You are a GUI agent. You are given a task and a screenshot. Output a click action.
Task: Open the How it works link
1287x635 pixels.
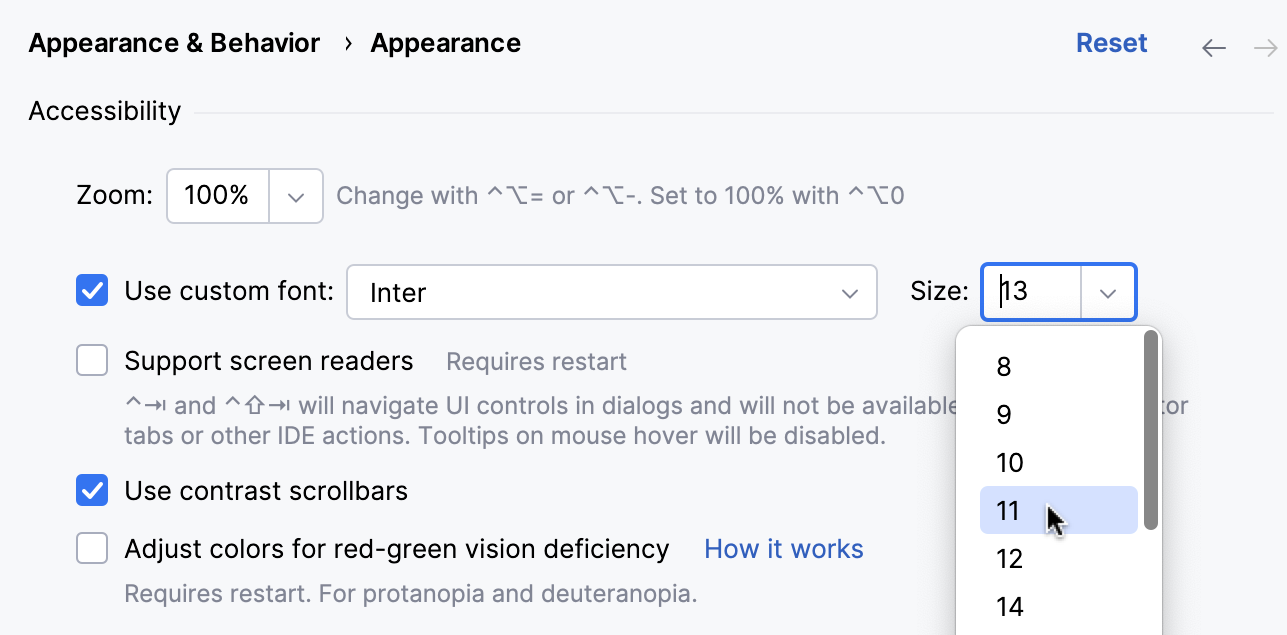coord(783,548)
